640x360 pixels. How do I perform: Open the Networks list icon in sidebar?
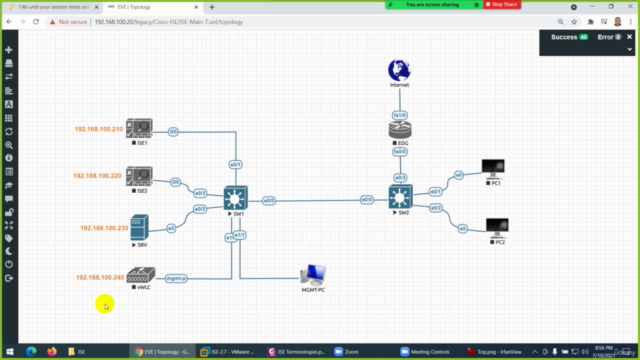click(9, 77)
